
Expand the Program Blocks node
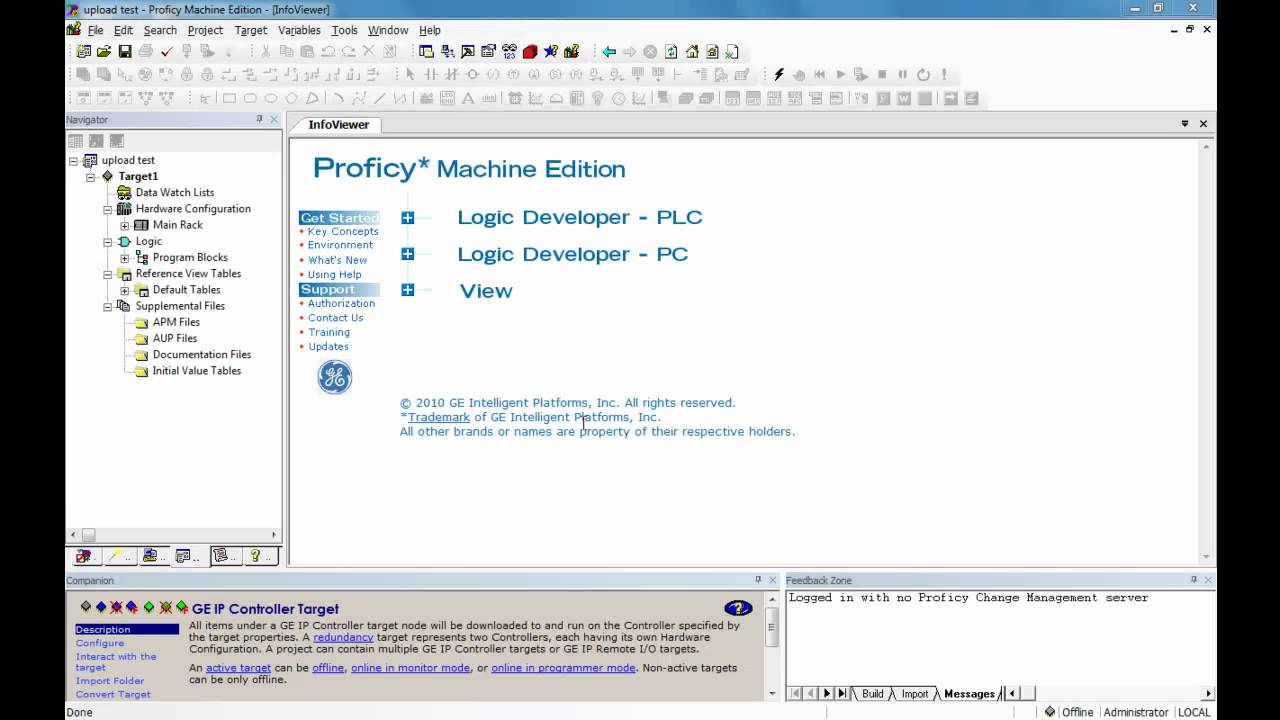click(125, 258)
